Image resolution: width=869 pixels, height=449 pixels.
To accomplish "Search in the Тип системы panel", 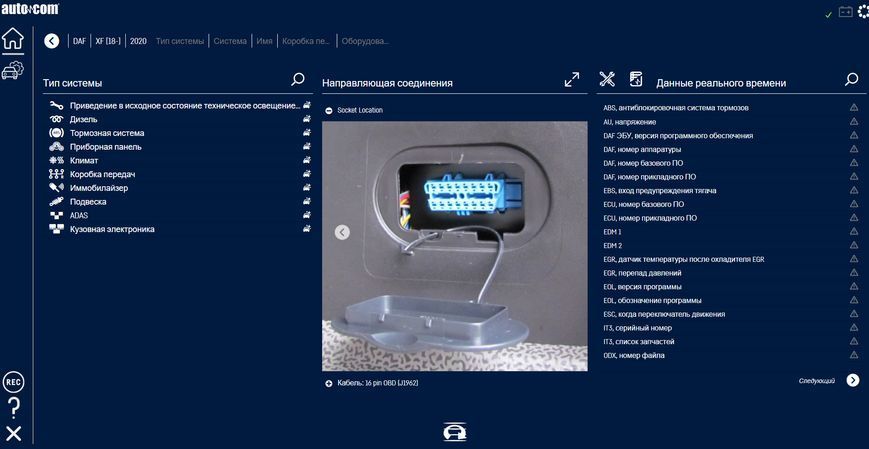I will pos(298,79).
